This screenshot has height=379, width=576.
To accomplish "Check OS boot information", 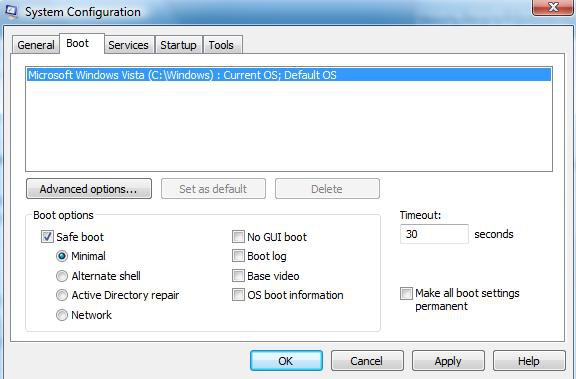I will [238, 295].
